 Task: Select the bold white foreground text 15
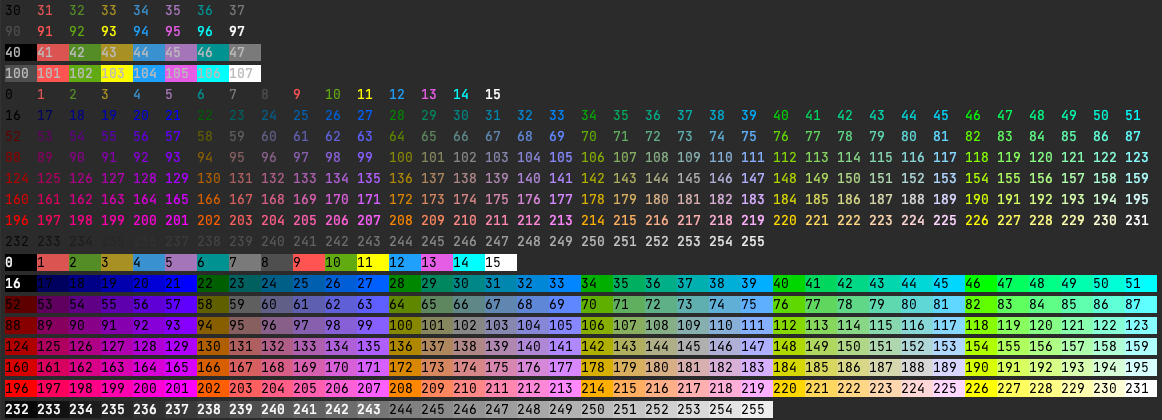493,94
